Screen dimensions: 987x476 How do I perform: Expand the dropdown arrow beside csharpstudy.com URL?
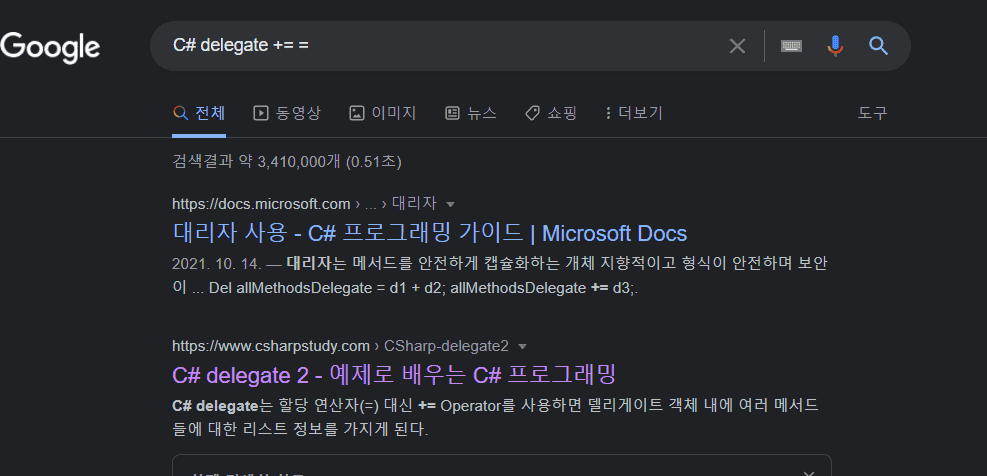(x=522, y=347)
